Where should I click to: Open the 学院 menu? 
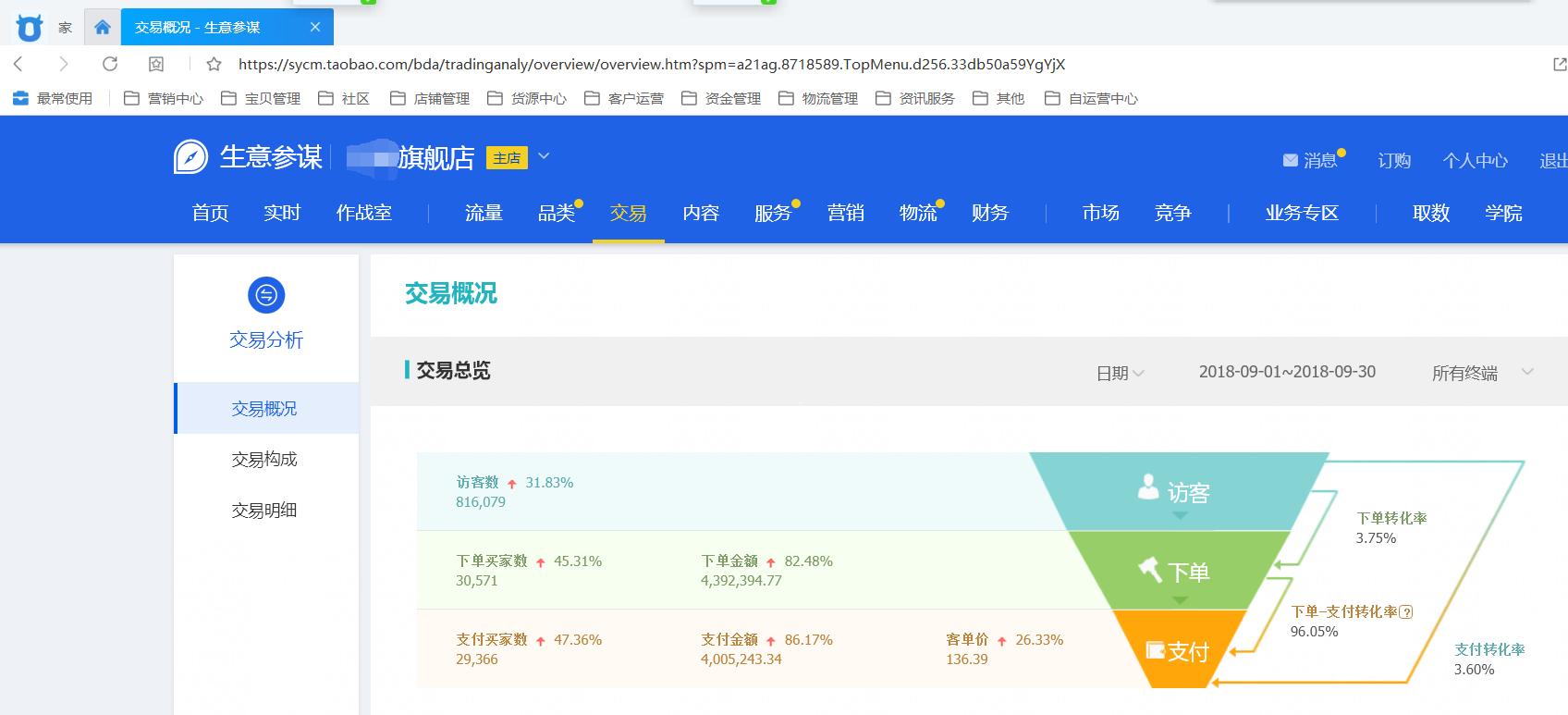click(1503, 213)
